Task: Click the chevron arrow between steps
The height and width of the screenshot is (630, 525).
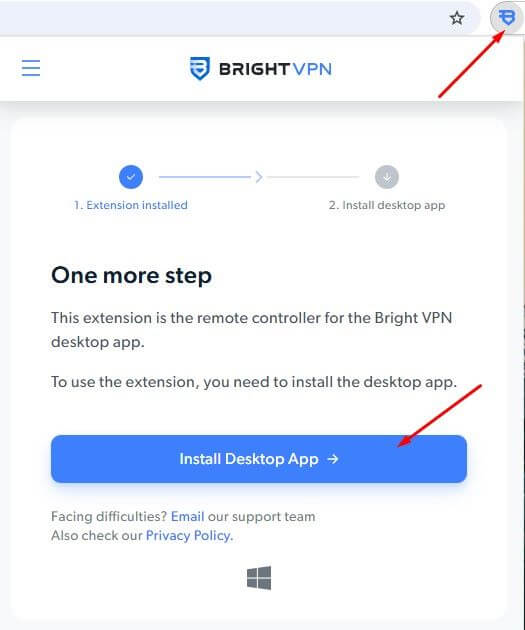Action: pos(259,177)
